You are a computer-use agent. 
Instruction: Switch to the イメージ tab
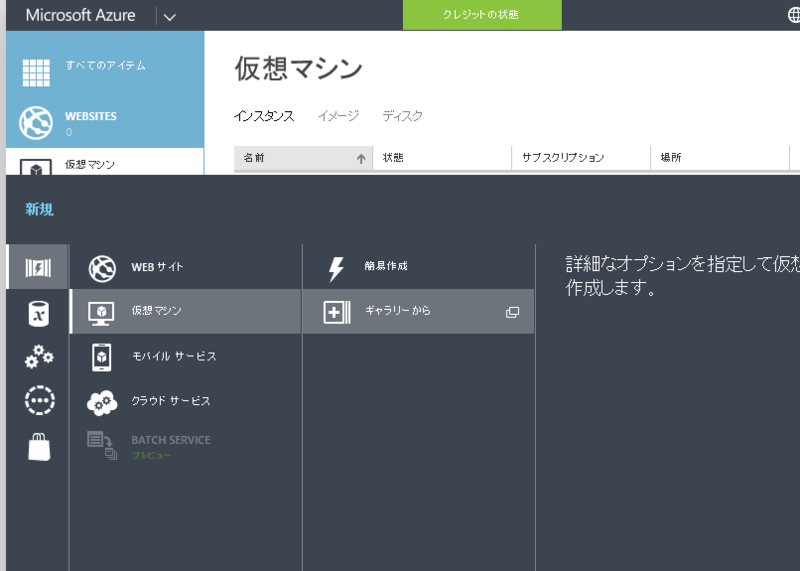click(338, 116)
